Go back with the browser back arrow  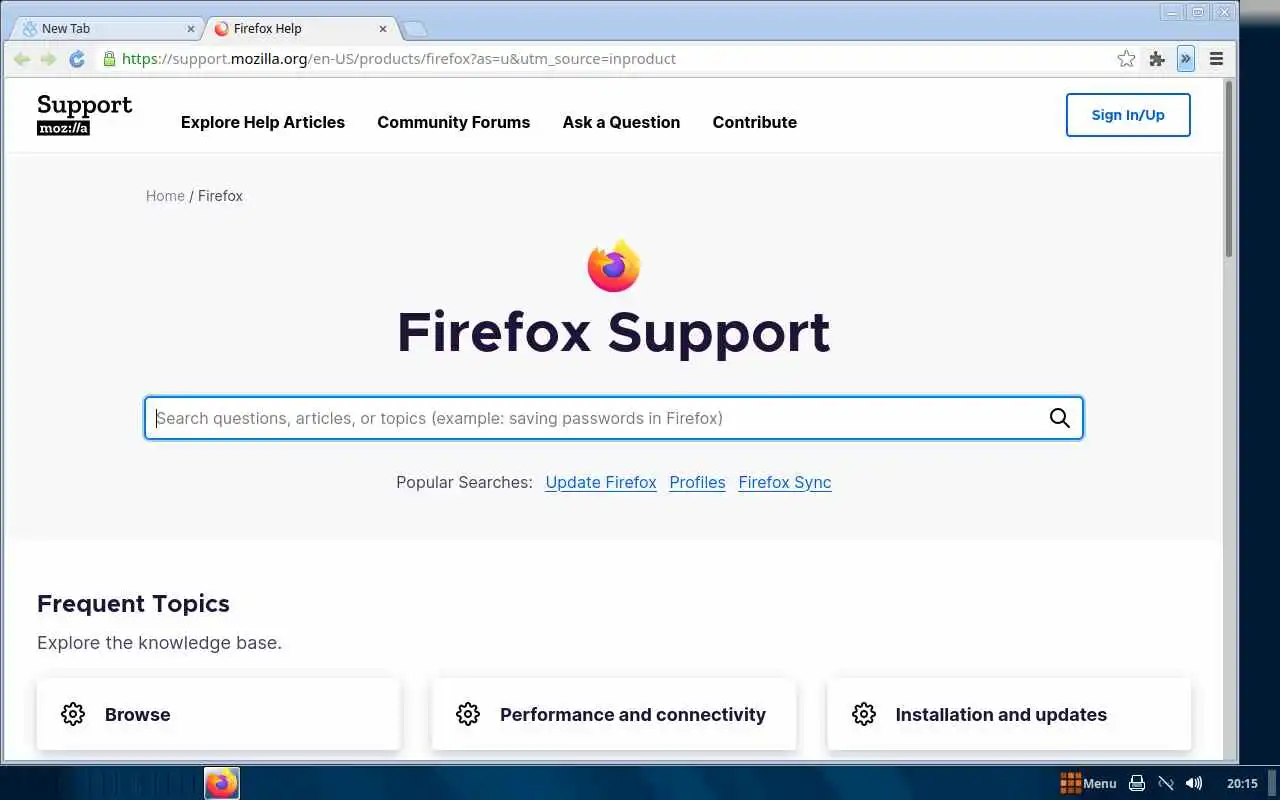21,59
